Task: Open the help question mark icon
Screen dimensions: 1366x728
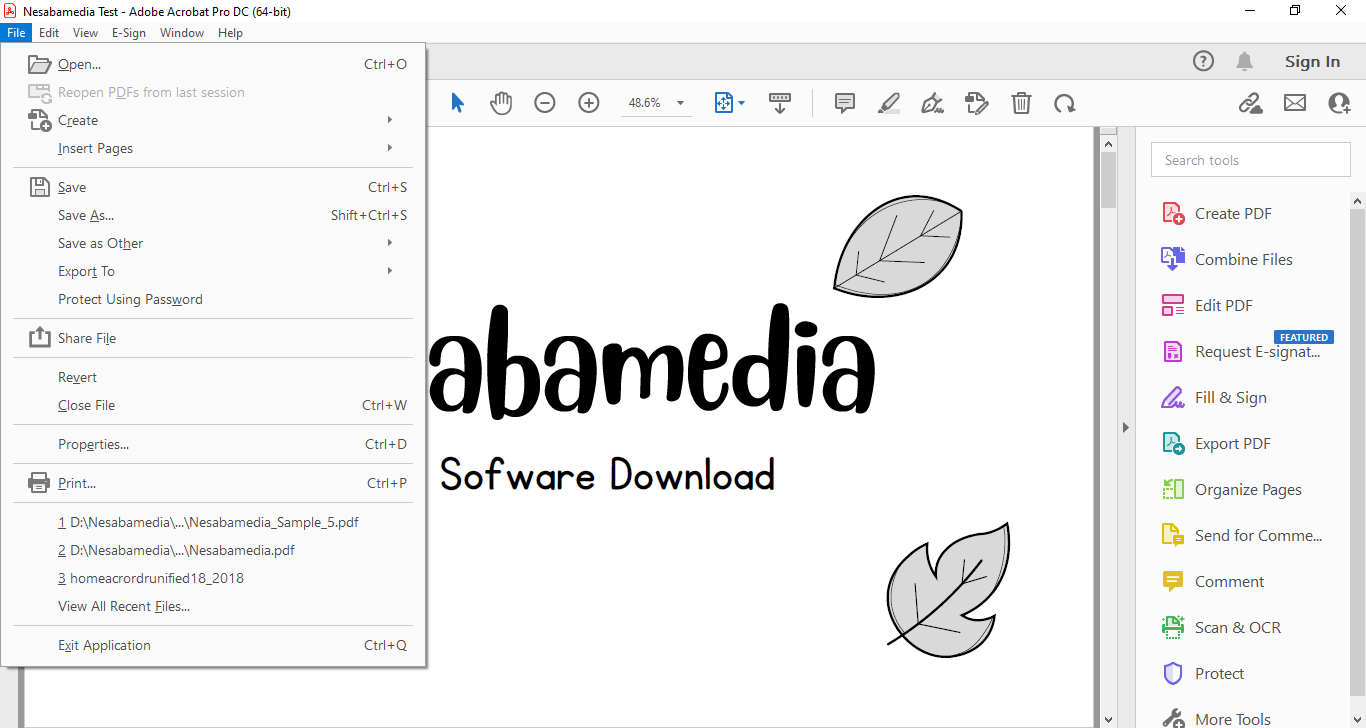Action: 1203,62
